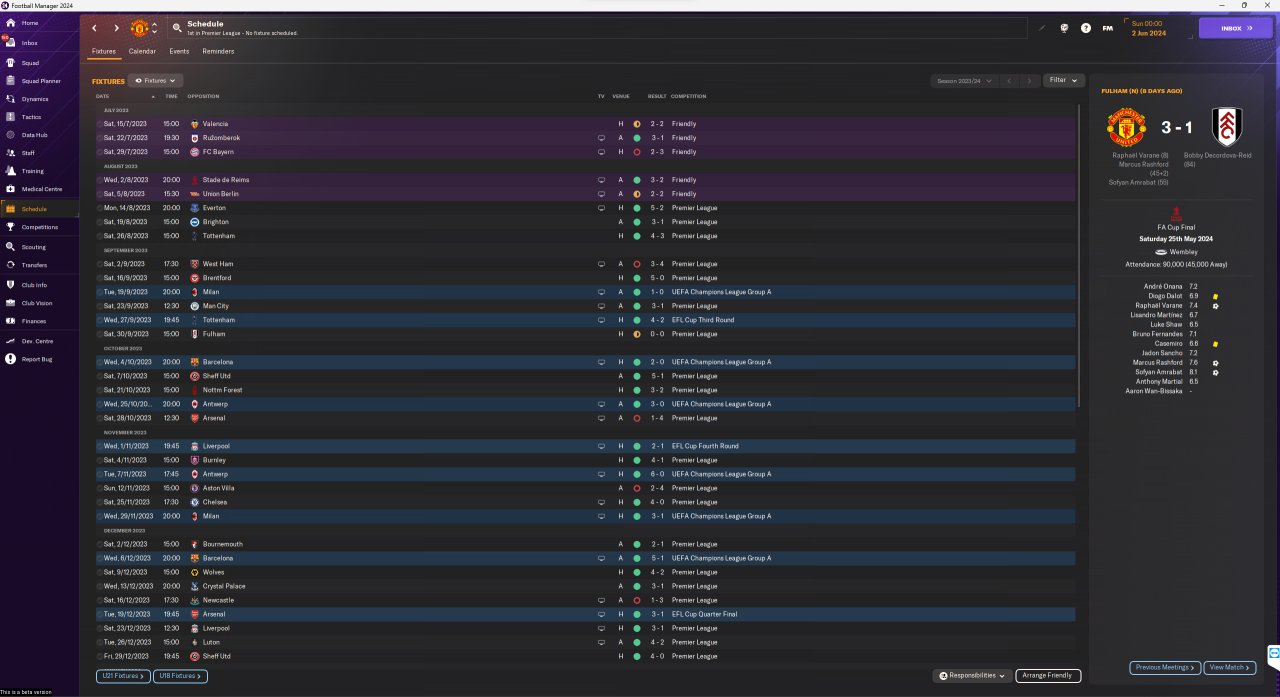Screen dimensions: 1280x697
Task: Open Report Bug in the sidebar
Action: coord(37,359)
